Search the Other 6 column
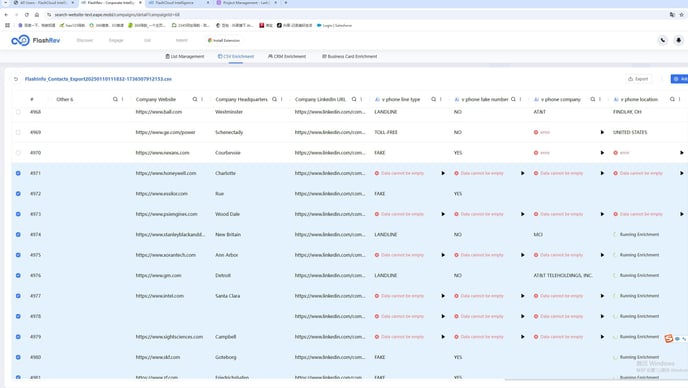 (115, 99)
